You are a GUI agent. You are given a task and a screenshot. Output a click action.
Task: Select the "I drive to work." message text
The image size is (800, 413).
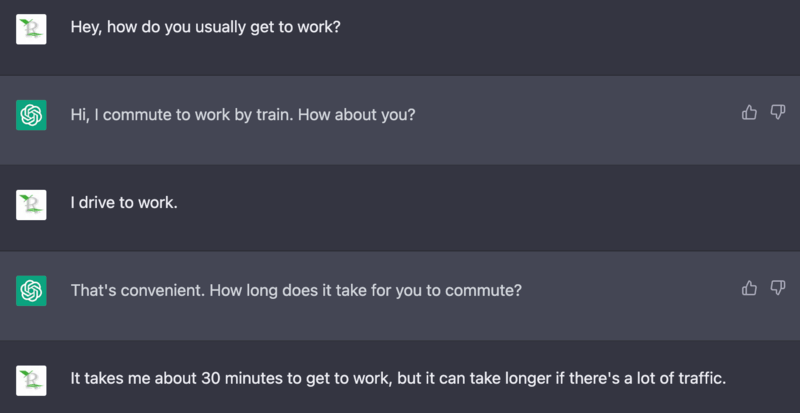click(123, 203)
